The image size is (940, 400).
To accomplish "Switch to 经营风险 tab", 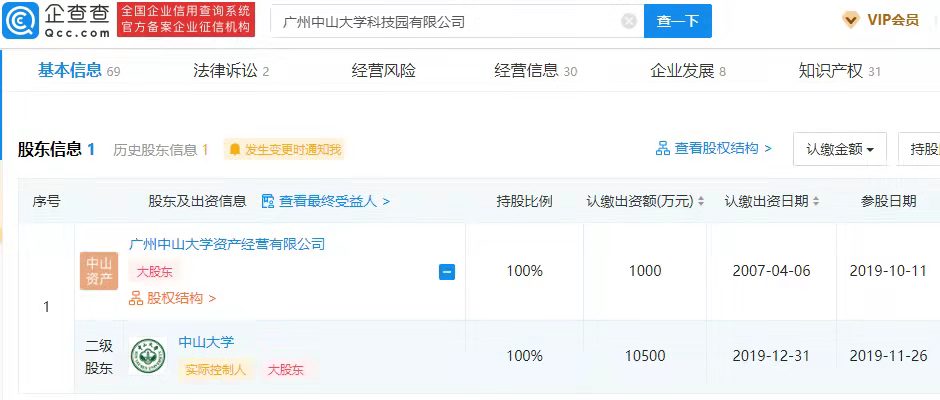I will (384, 71).
